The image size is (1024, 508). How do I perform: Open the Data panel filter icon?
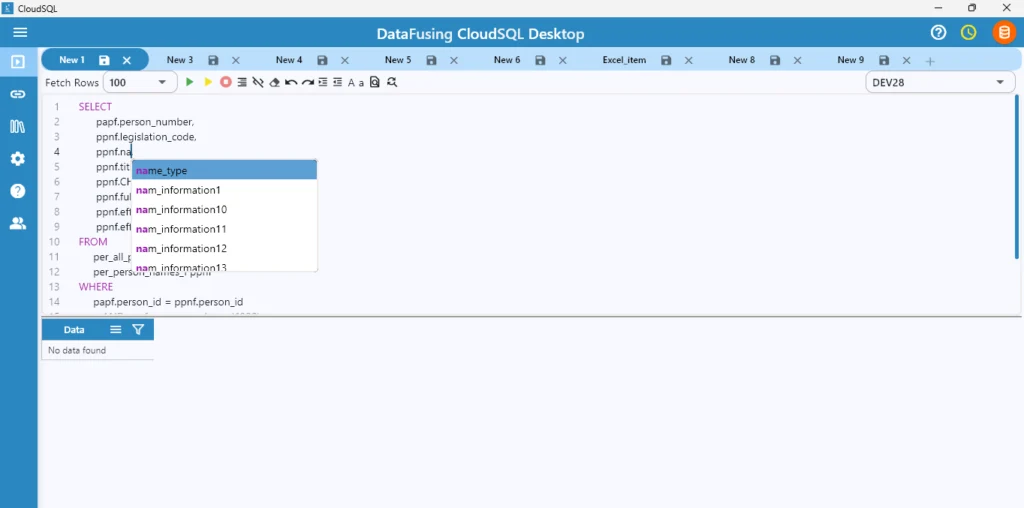(138, 330)
